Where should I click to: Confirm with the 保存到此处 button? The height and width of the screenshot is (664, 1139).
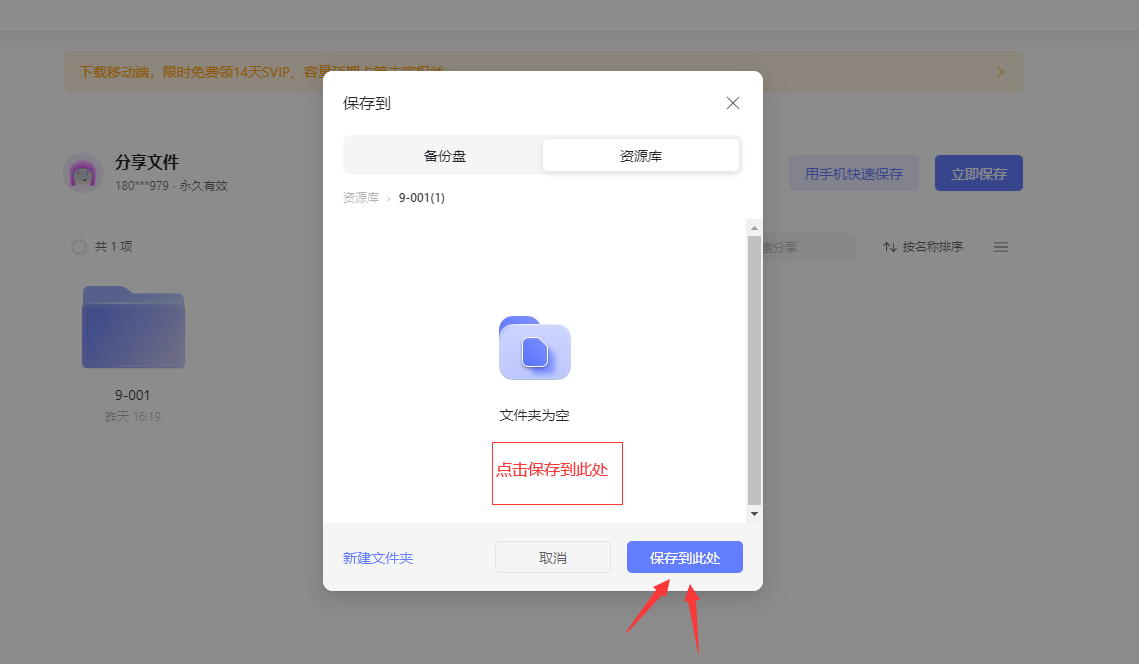pyautogui.click(x=684, y=558)
